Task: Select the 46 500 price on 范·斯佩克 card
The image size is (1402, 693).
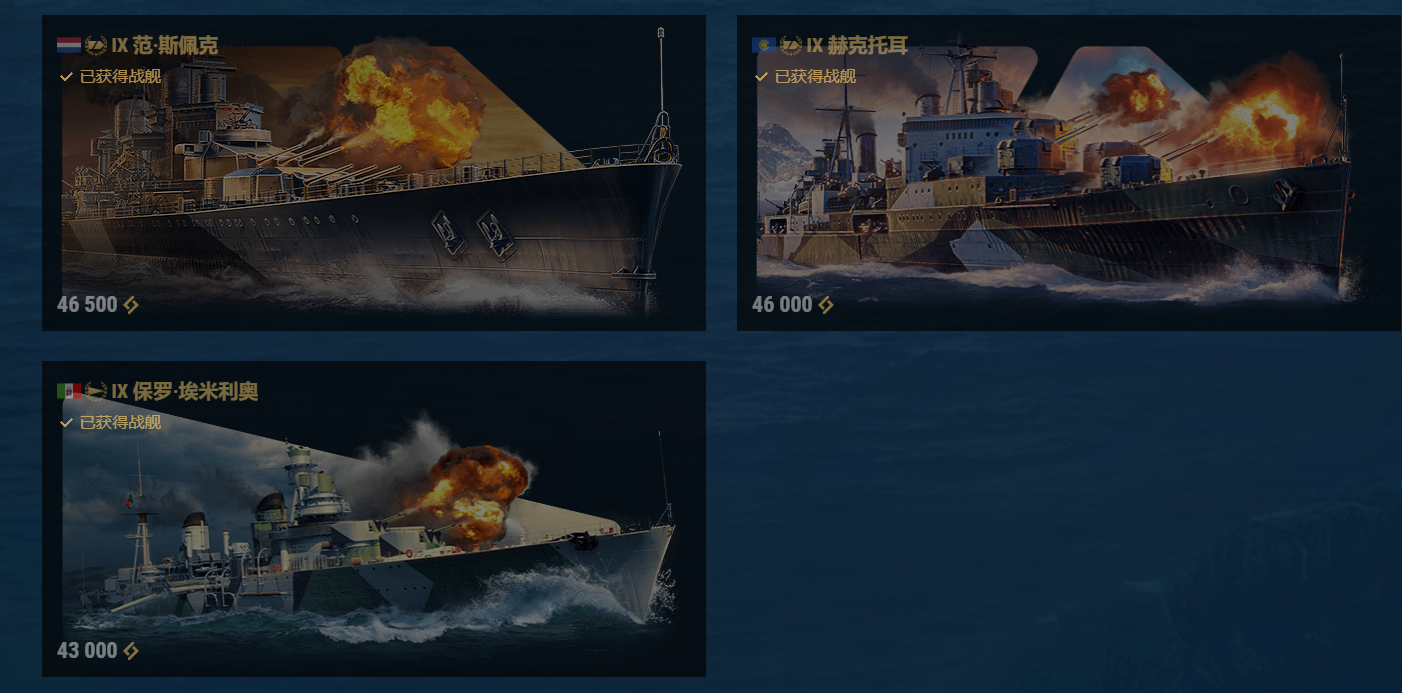Action: coord(87,305)
